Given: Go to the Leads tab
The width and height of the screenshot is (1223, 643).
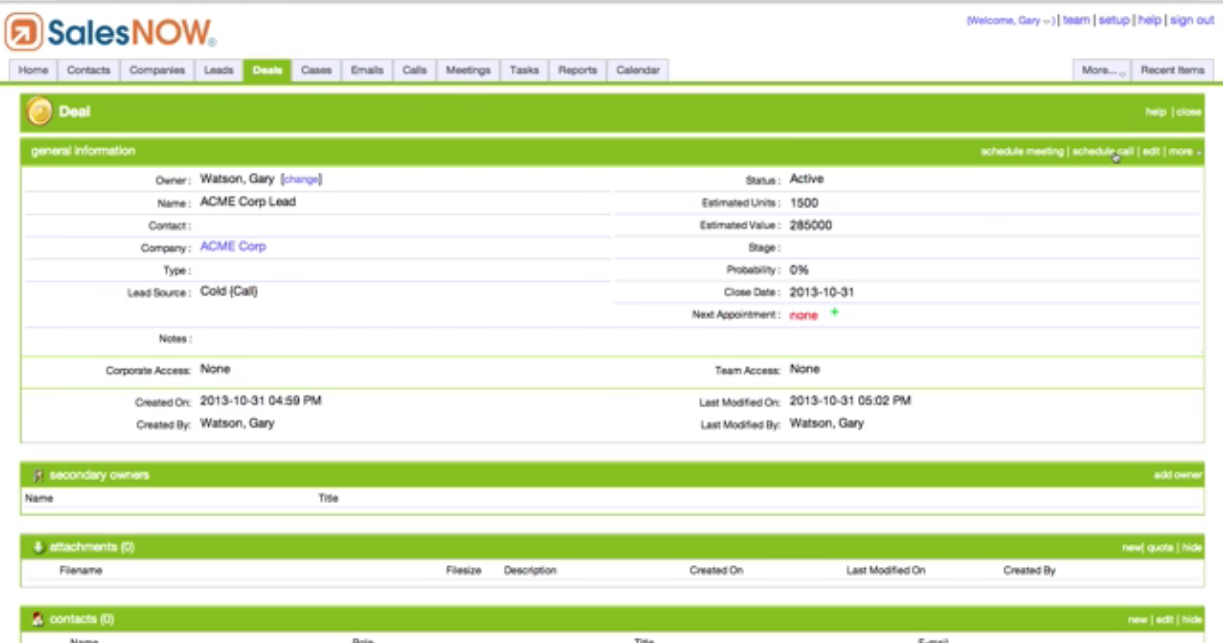Looking at the screenshot, I should [x=219, y=70].
